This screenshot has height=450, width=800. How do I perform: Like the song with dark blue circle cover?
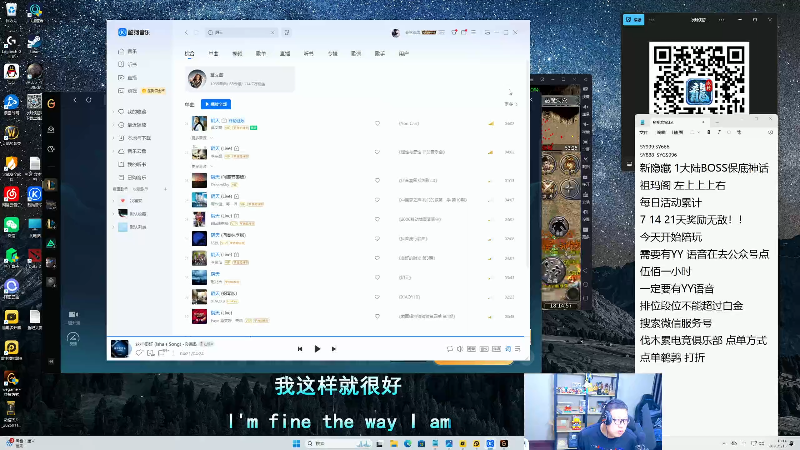[378, 239]
